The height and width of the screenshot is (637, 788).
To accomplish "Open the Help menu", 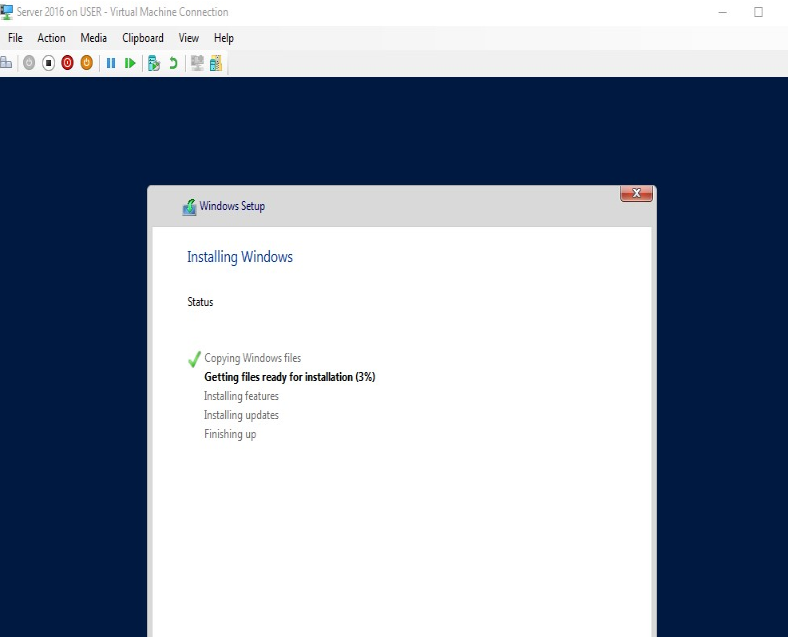I will point(224,38).
